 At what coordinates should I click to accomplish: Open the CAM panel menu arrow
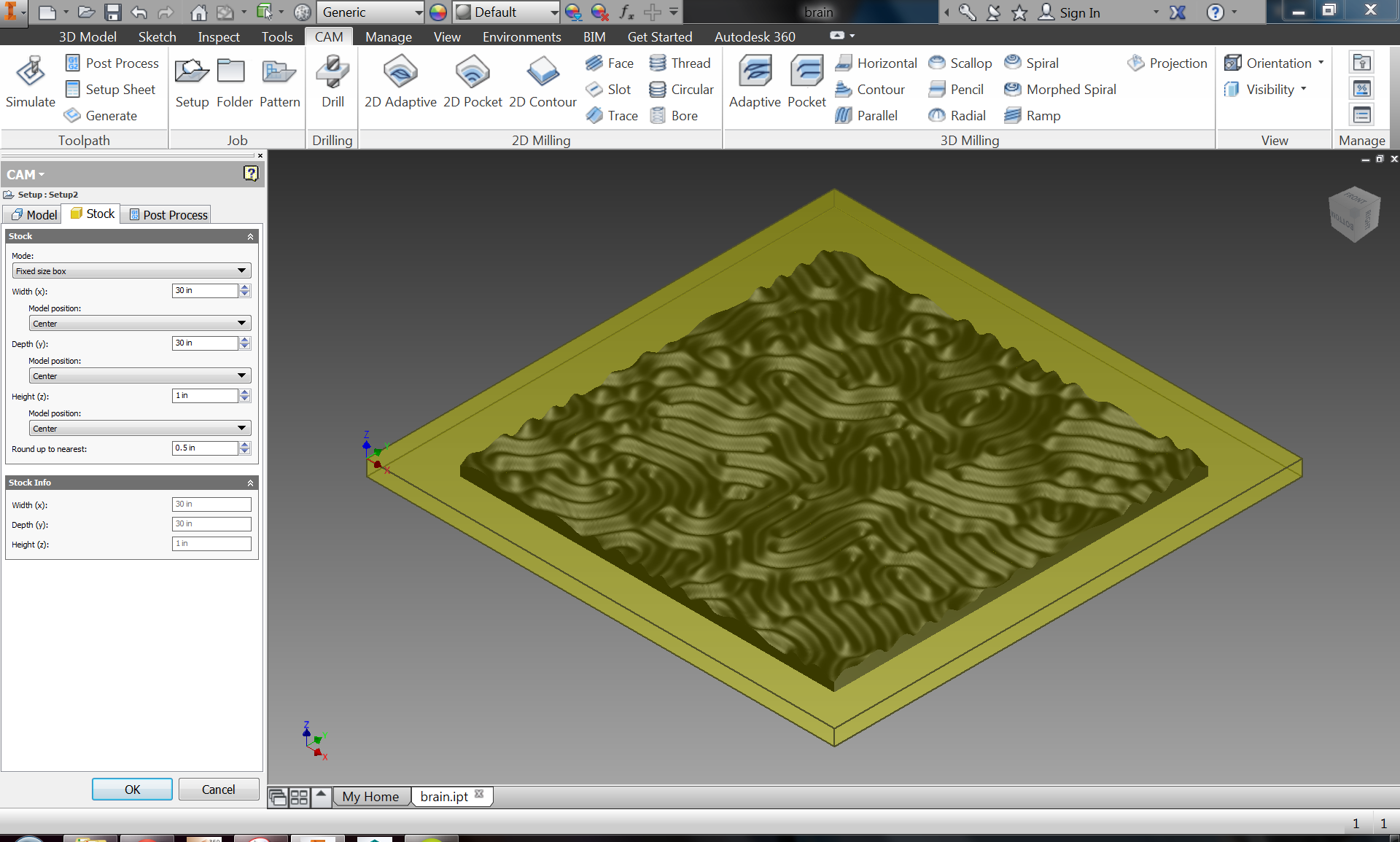coord(42,175)
